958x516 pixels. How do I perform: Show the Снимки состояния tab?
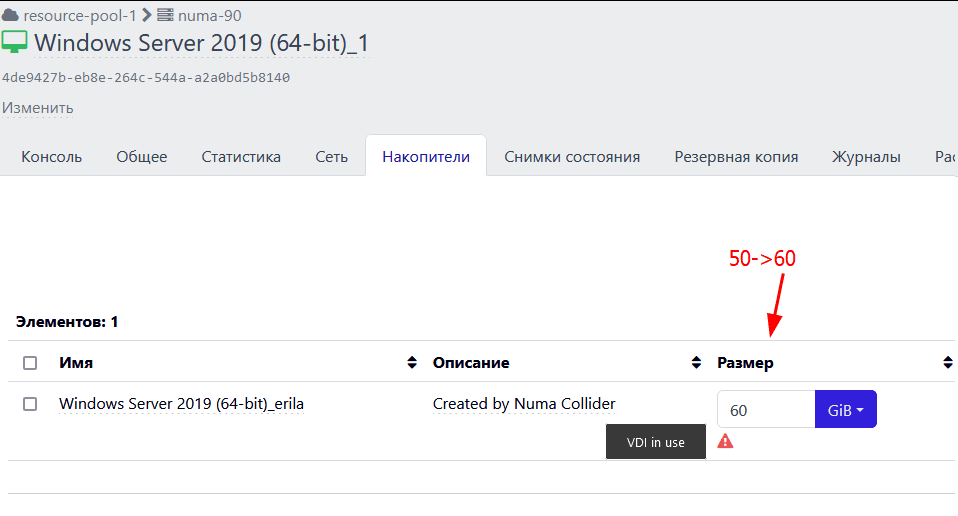coord(572,157)
